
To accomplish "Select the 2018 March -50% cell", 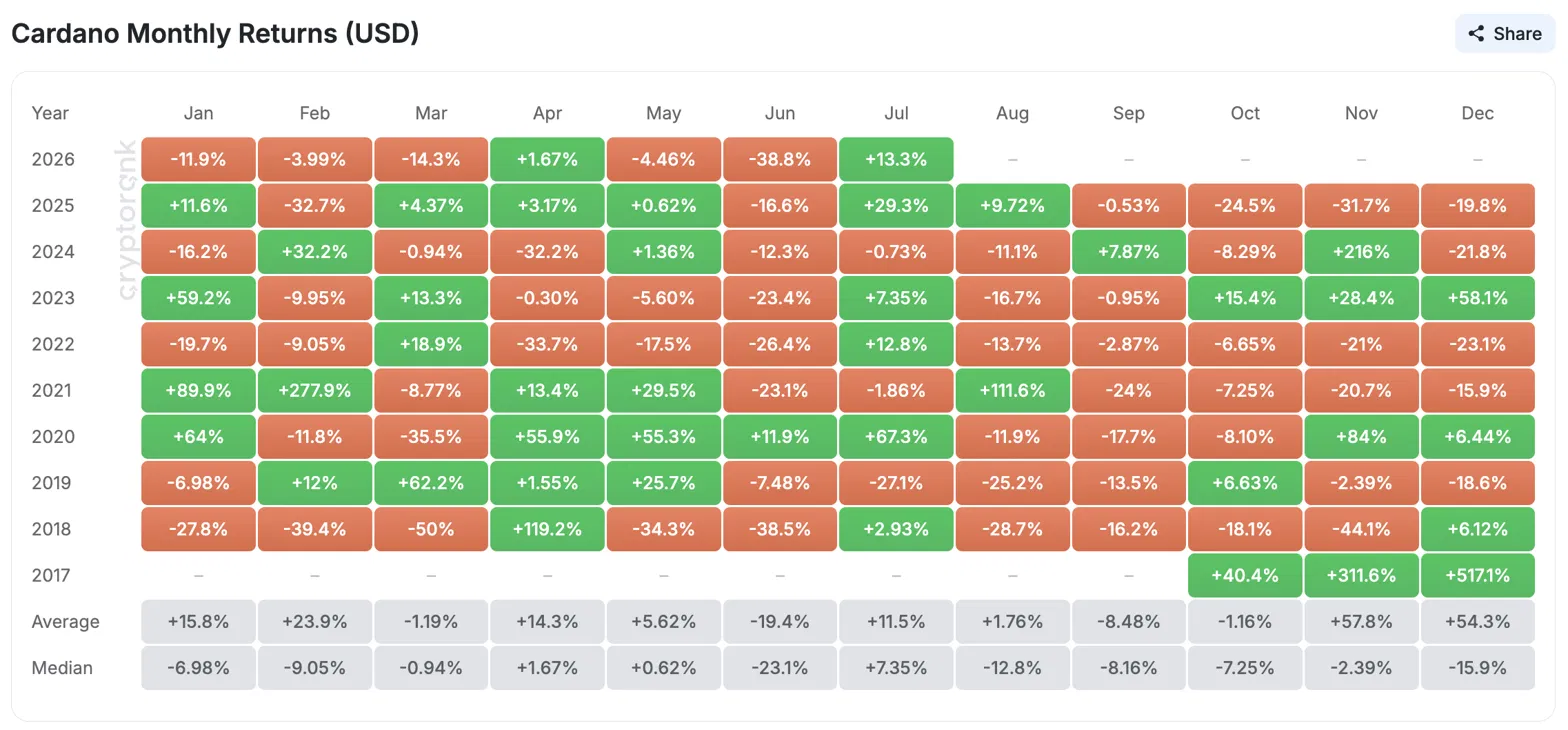I will point(431,529).
